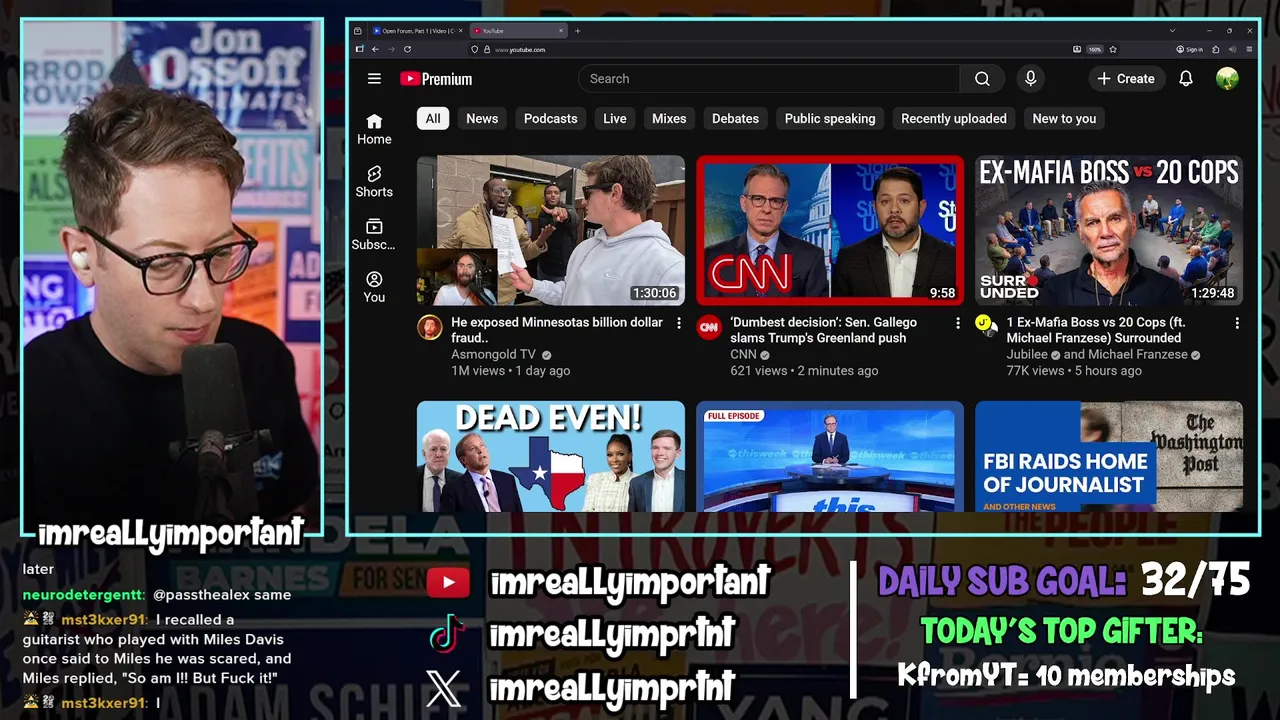1280x720 pixels.
Task: Click the CNN channel avatar
Action: tap(709, 327)
